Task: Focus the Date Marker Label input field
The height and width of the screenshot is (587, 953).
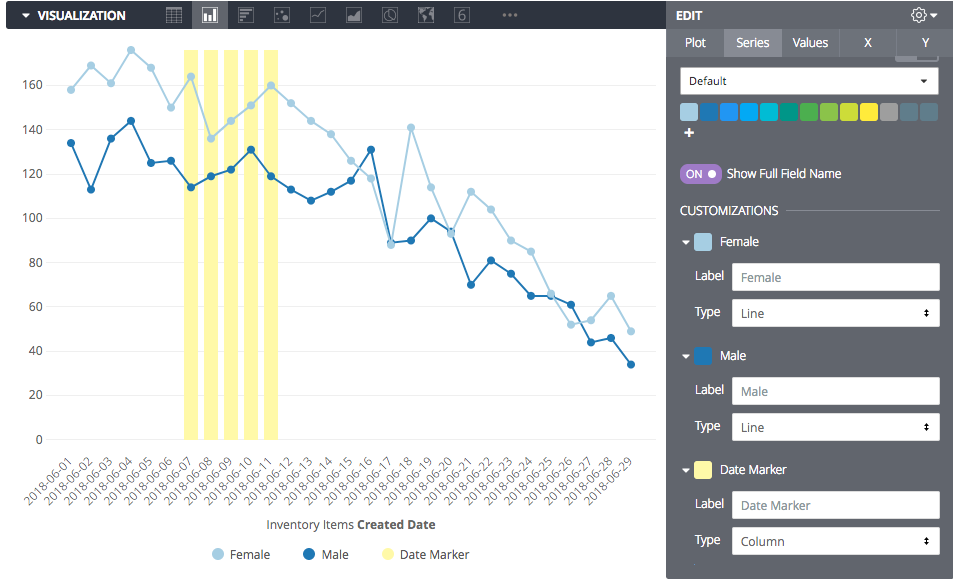Action: tap(836, 505)
